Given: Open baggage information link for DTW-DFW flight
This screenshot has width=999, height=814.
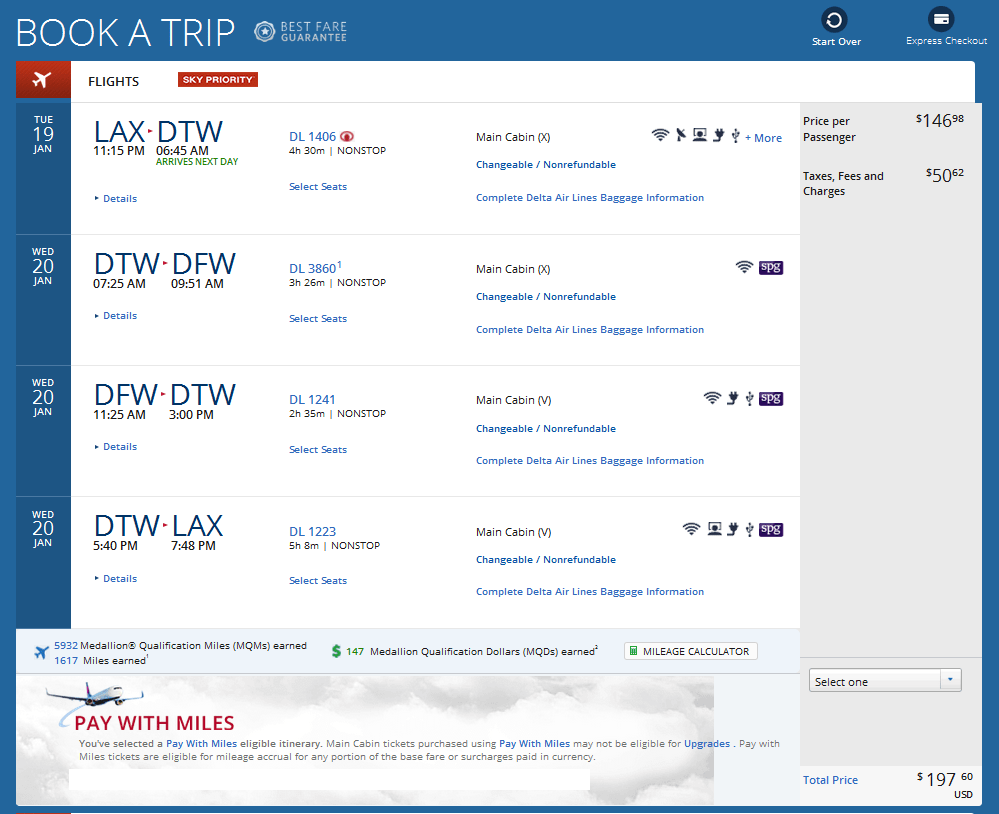Looking at the screenshot, I should [x=590, y=330].
